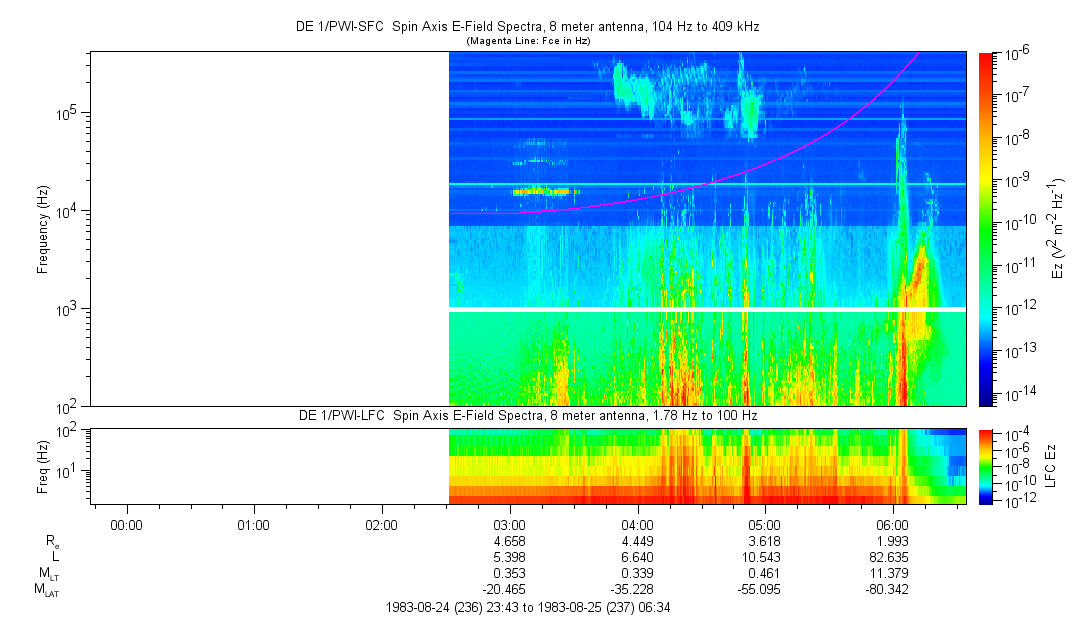The width and height of the screenshot is (1083, 620).
Task: Click the Ez spectral density color bar
Action: (x=986, y=229)
